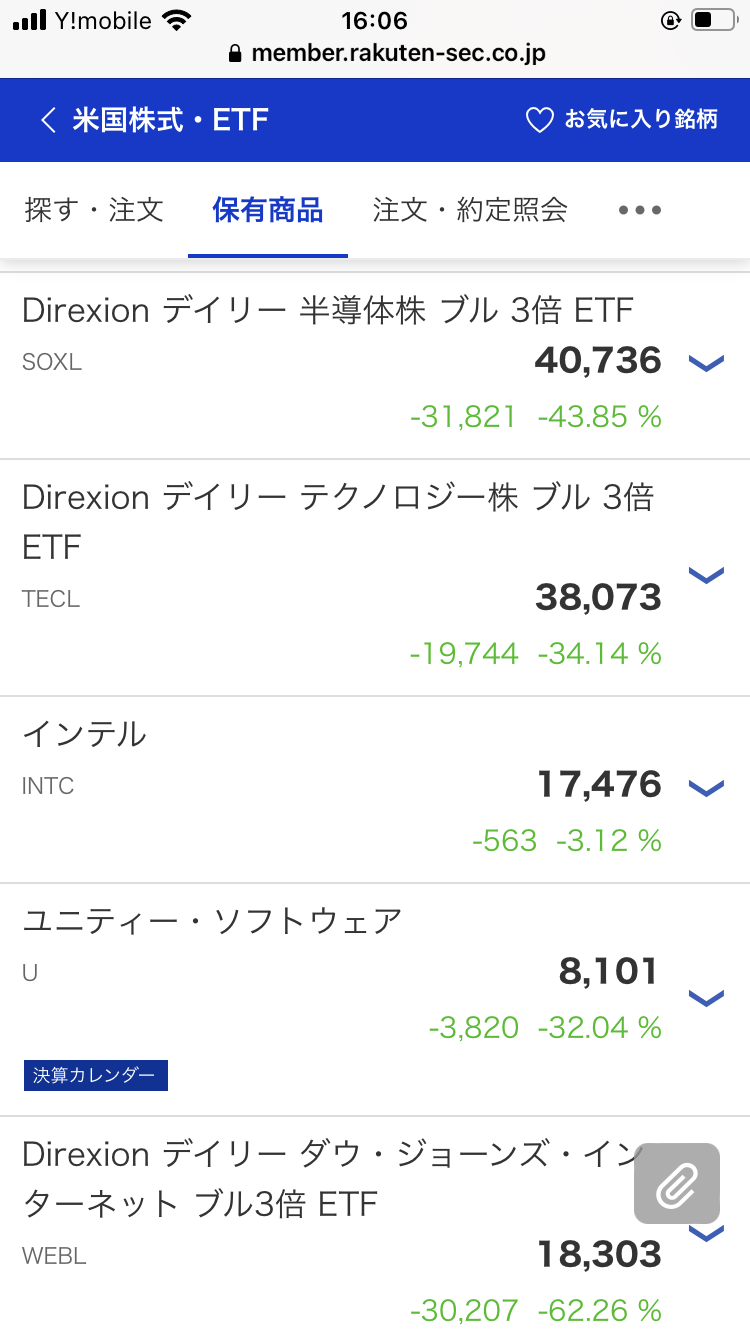Open the 注文・約定照会 tab

tap(470, 210)
